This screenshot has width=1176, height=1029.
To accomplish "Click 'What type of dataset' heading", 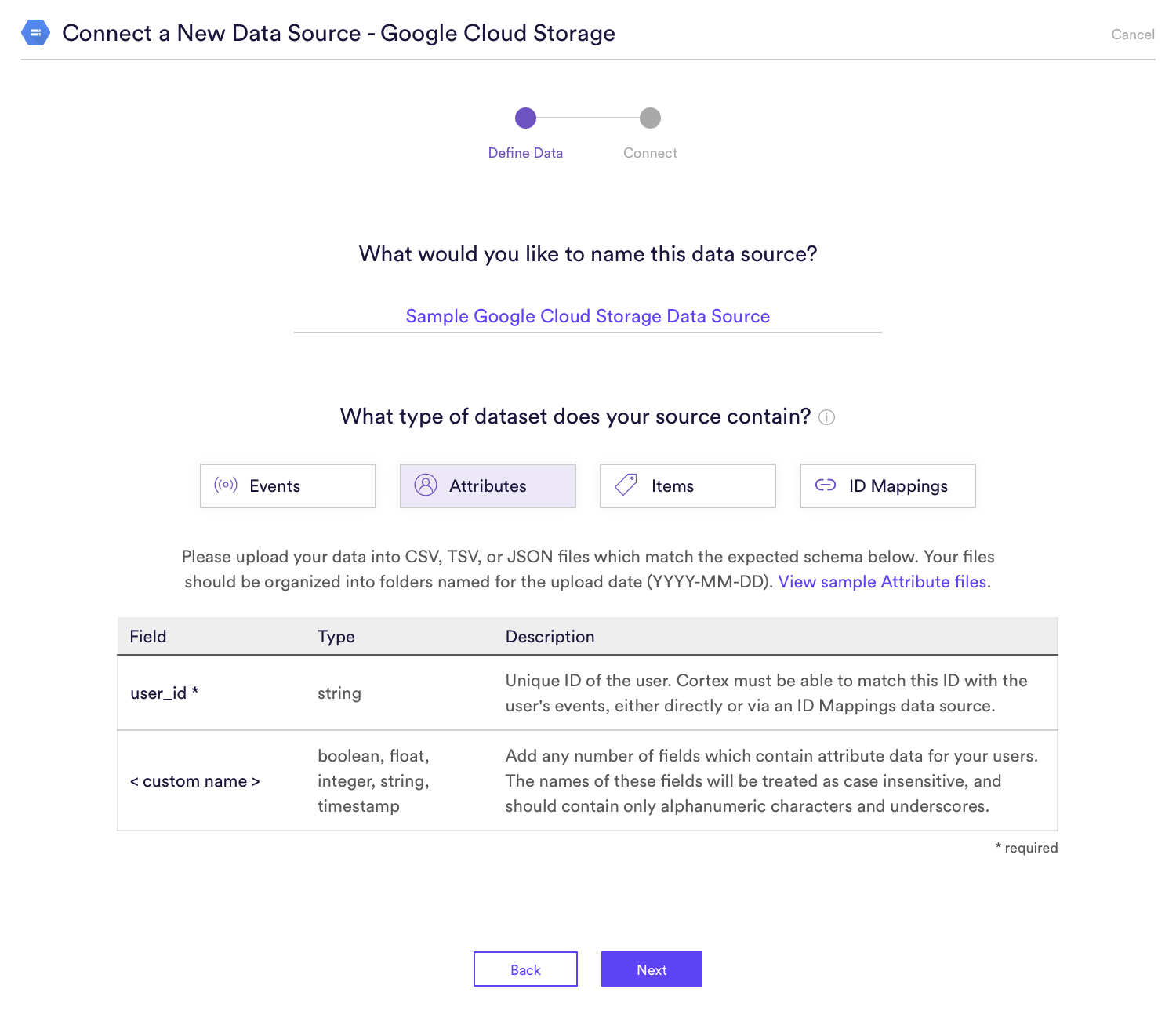I will (575, 416).
